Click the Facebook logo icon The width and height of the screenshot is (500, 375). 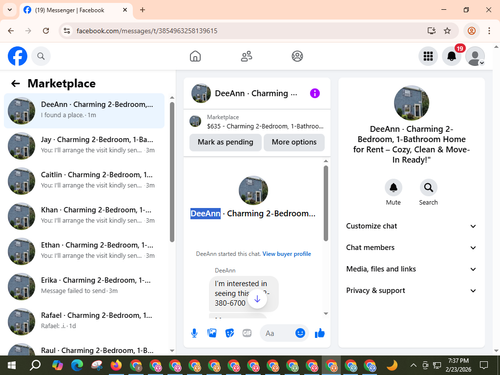coord(17,56)
